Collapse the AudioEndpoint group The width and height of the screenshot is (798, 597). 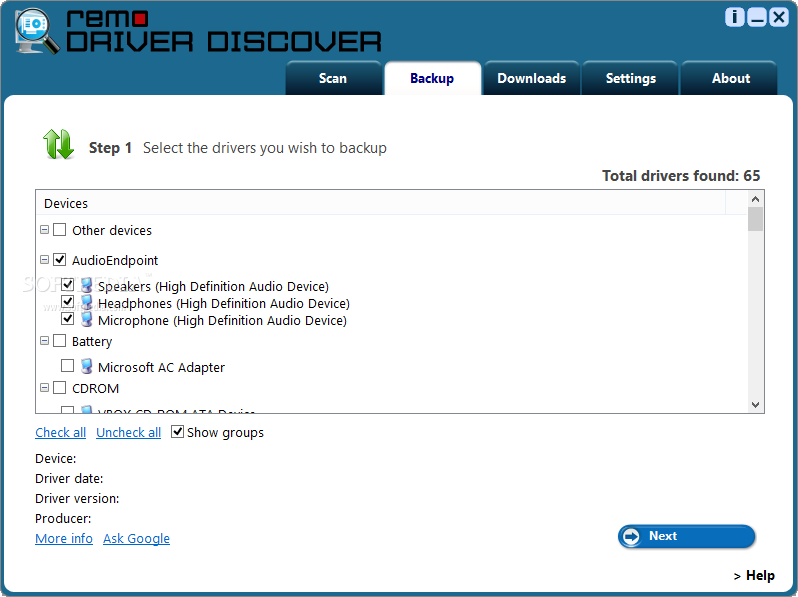45,260
